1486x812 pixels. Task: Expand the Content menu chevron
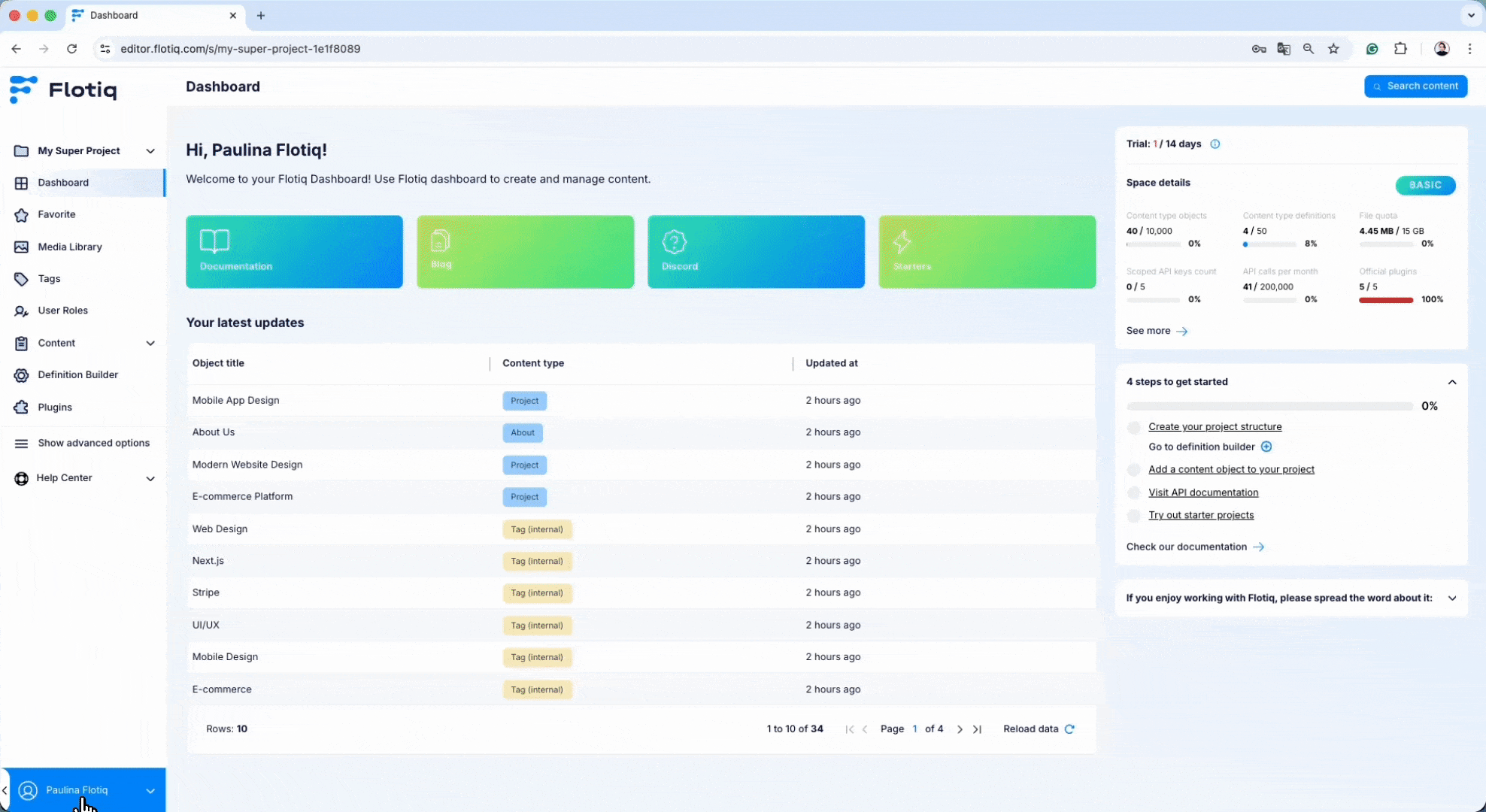(150, 343)
